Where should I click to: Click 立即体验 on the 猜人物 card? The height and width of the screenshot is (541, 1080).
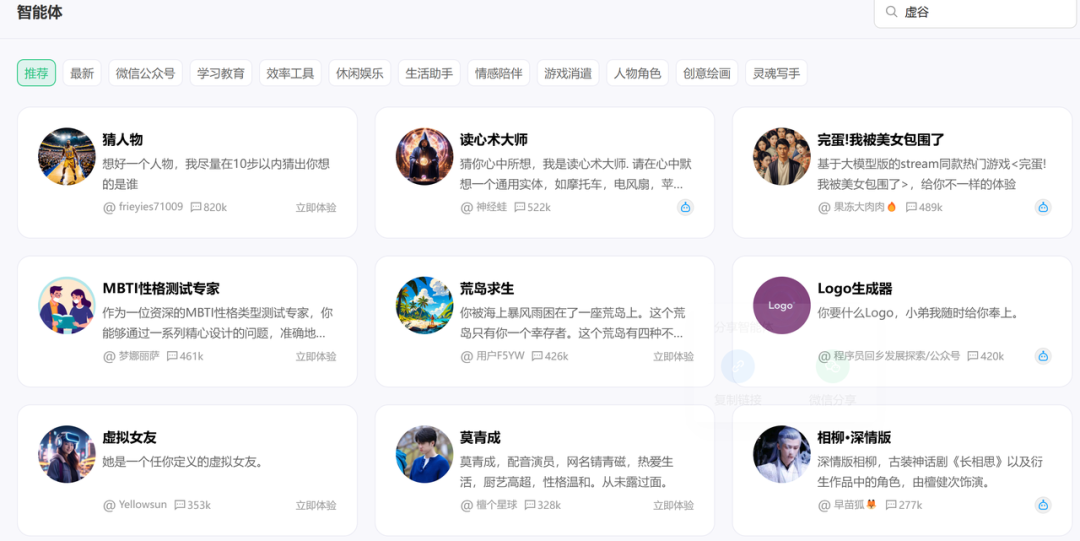316,207
